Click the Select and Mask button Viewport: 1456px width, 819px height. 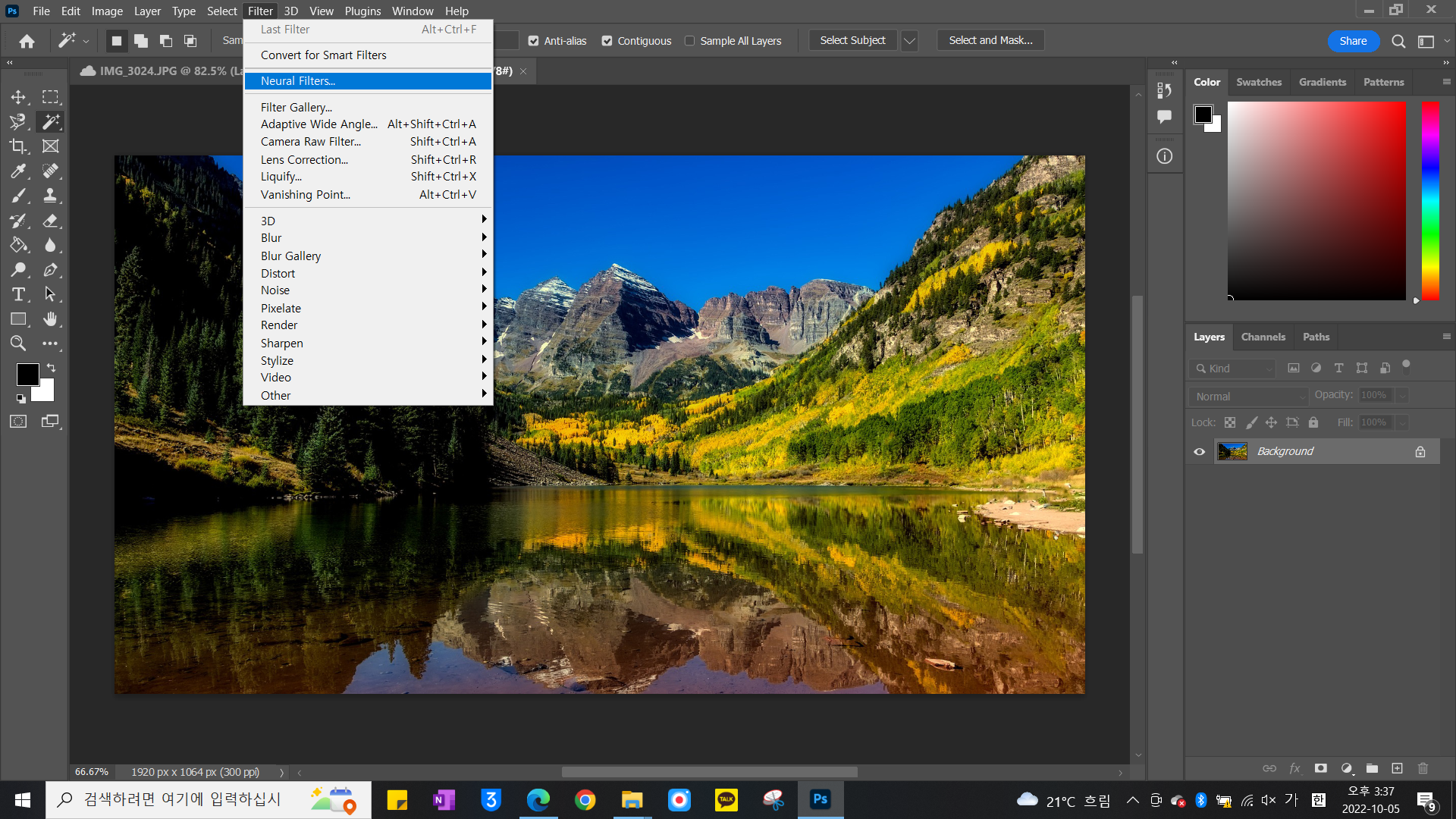[x=990, y=41]
